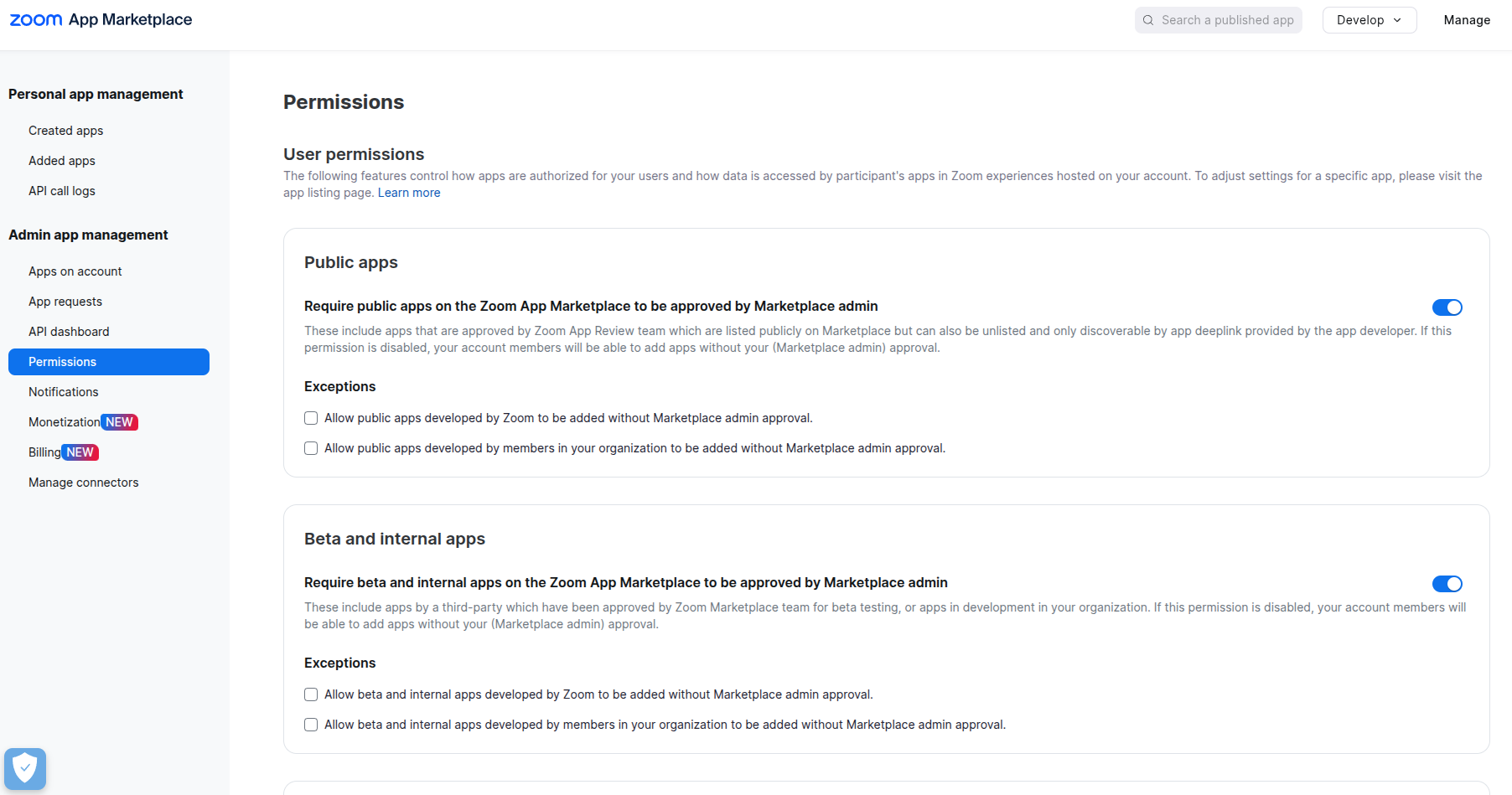Click the NEW badge next to Billing

(x=81, y=452)
